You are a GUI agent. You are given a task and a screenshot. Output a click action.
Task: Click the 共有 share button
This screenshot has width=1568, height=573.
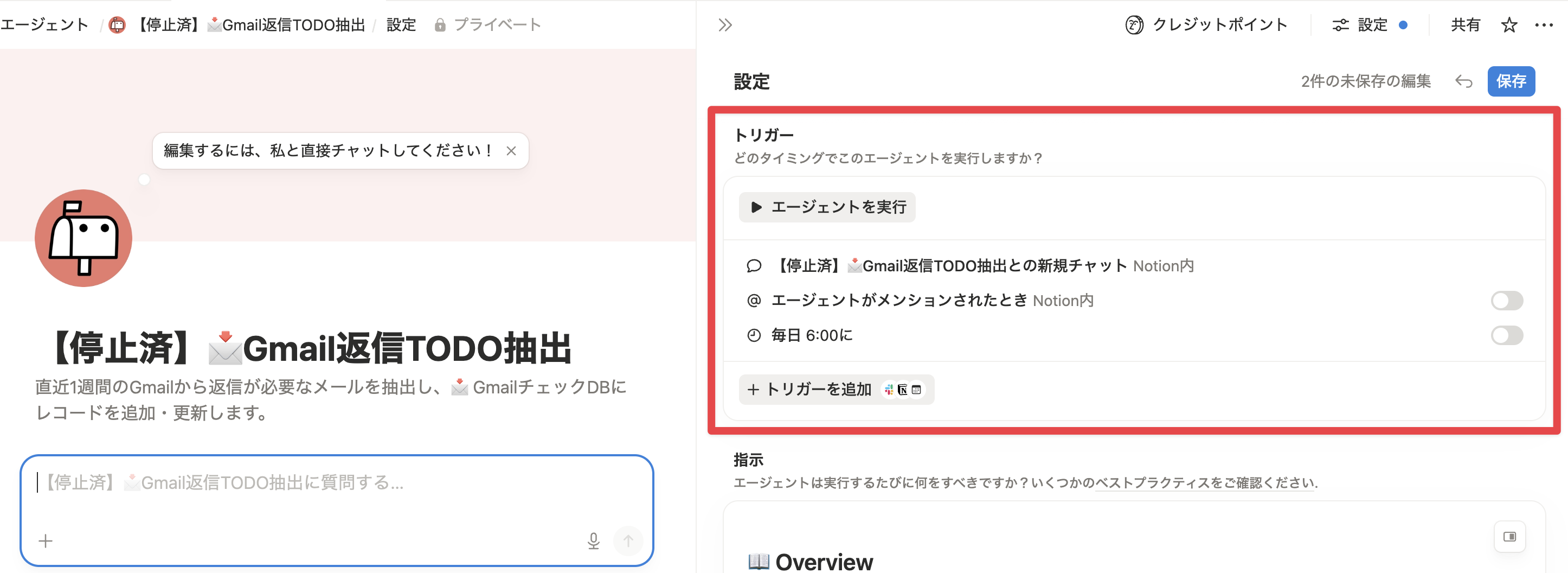click(x=1464, y=25)
